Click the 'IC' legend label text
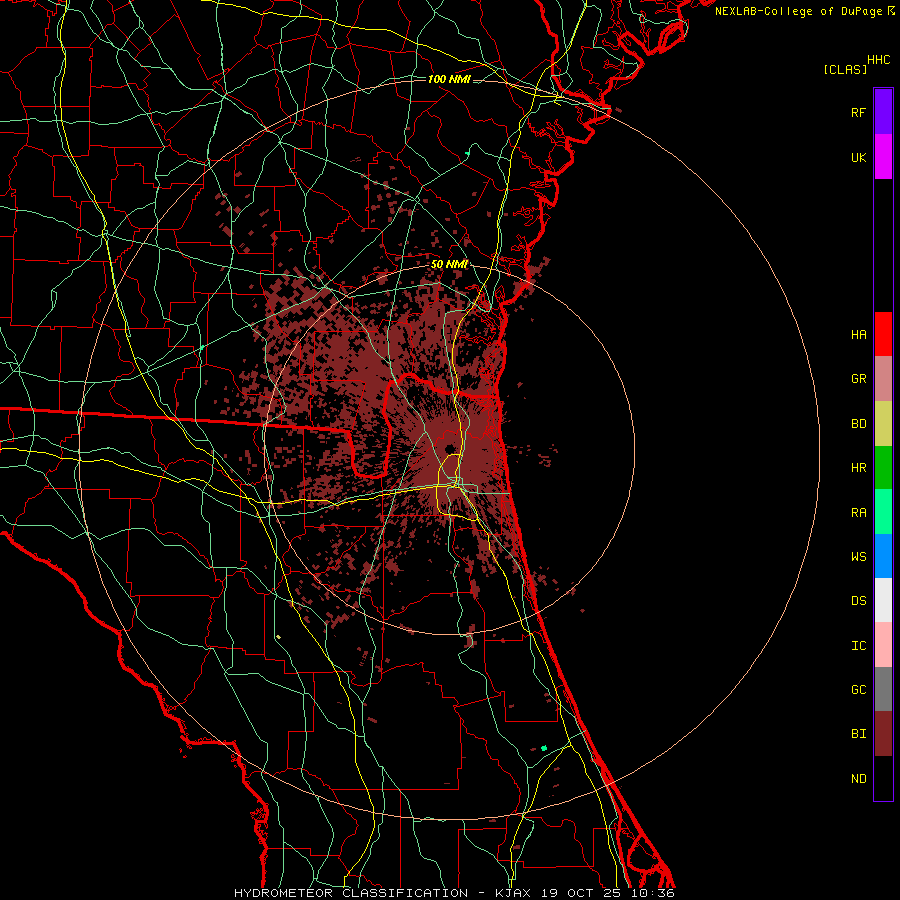 858,646
